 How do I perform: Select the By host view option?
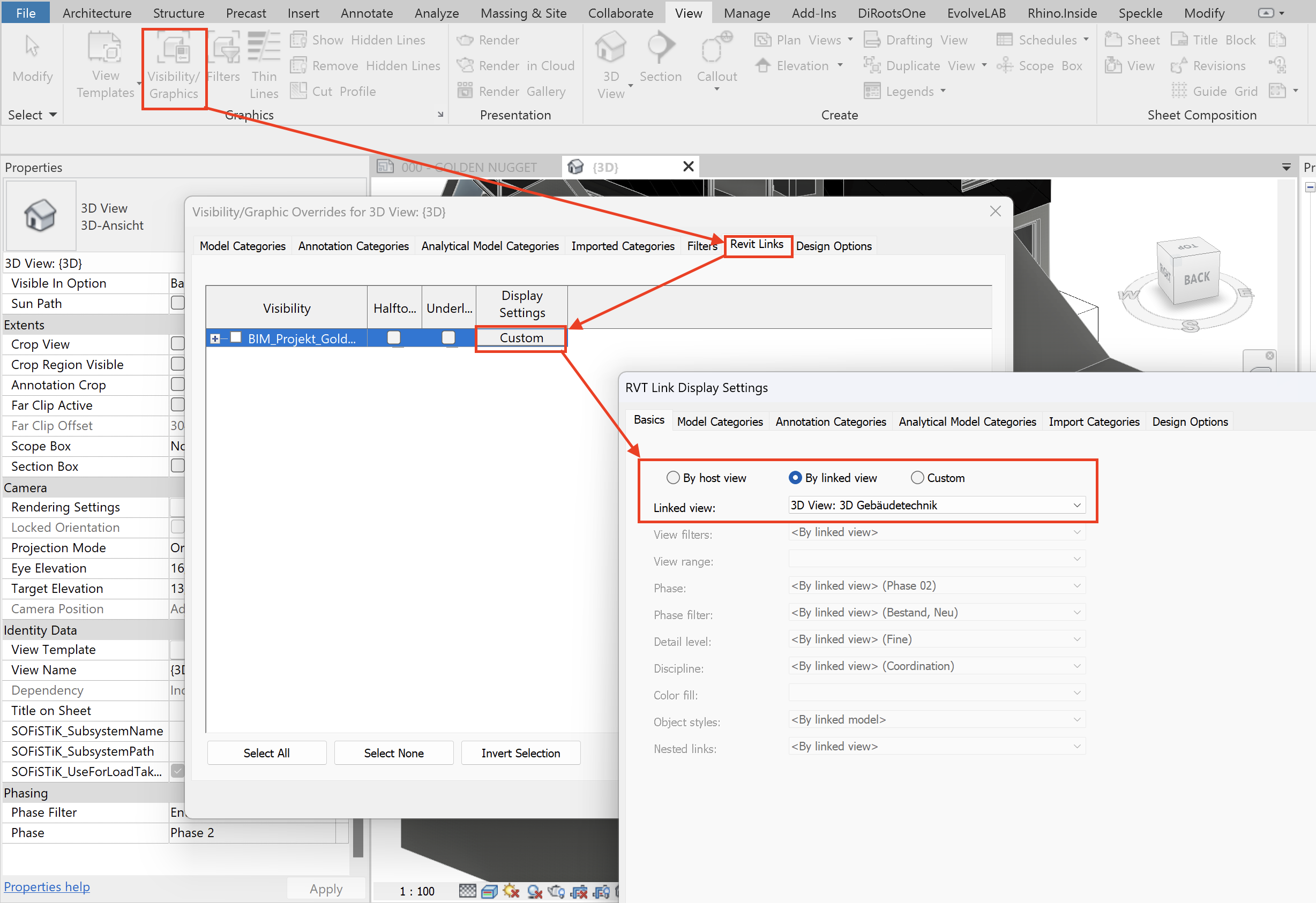[672, 478]
